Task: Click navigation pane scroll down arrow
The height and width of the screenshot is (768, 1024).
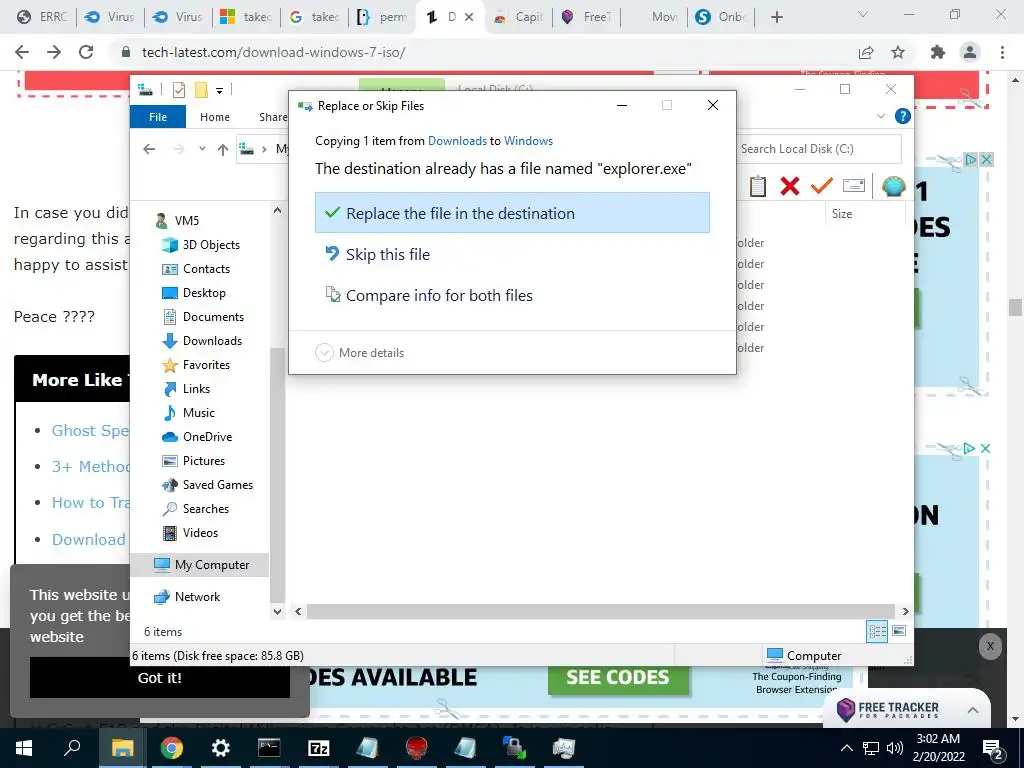Action: [278, 611]
